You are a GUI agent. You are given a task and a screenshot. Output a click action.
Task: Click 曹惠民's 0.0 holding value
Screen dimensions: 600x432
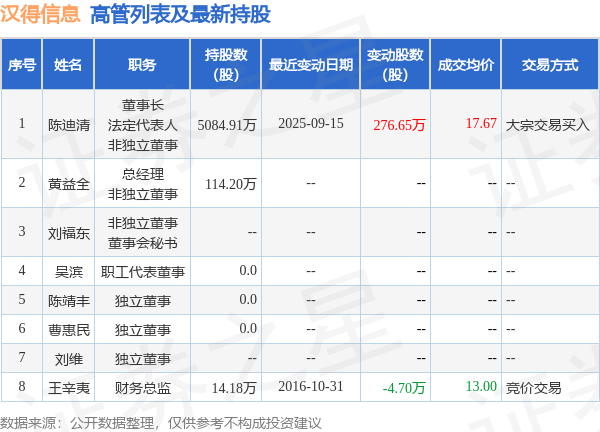pos(248,328)
